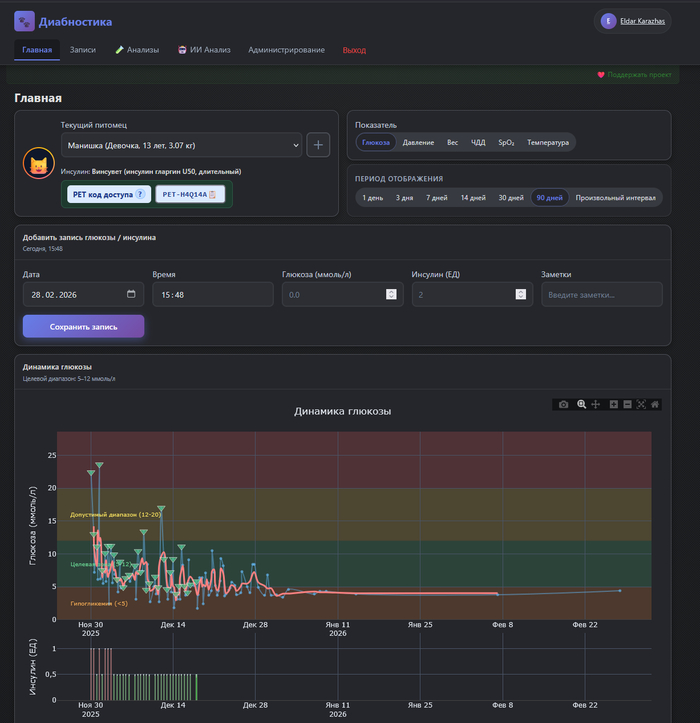The height and width of the screenshot is (723, 700).
Task: Select the chart Pan tool
Action: pos(596,404)
